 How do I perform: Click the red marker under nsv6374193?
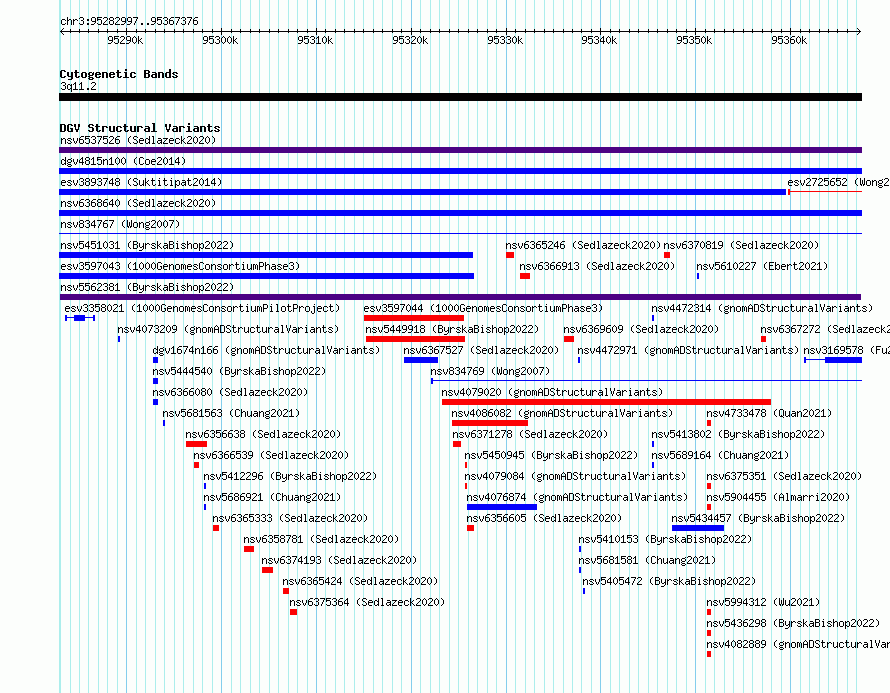click(x=267, y=570)
